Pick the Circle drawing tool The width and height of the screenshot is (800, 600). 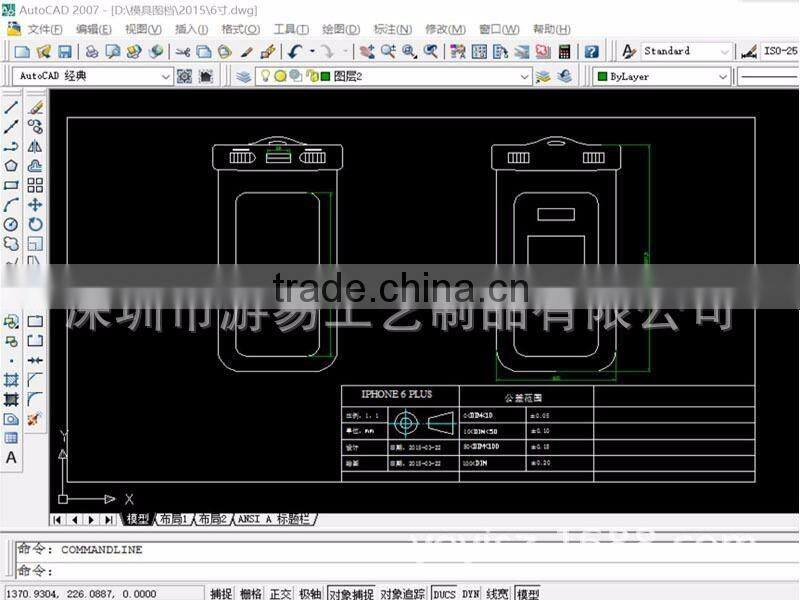point(11,224)
